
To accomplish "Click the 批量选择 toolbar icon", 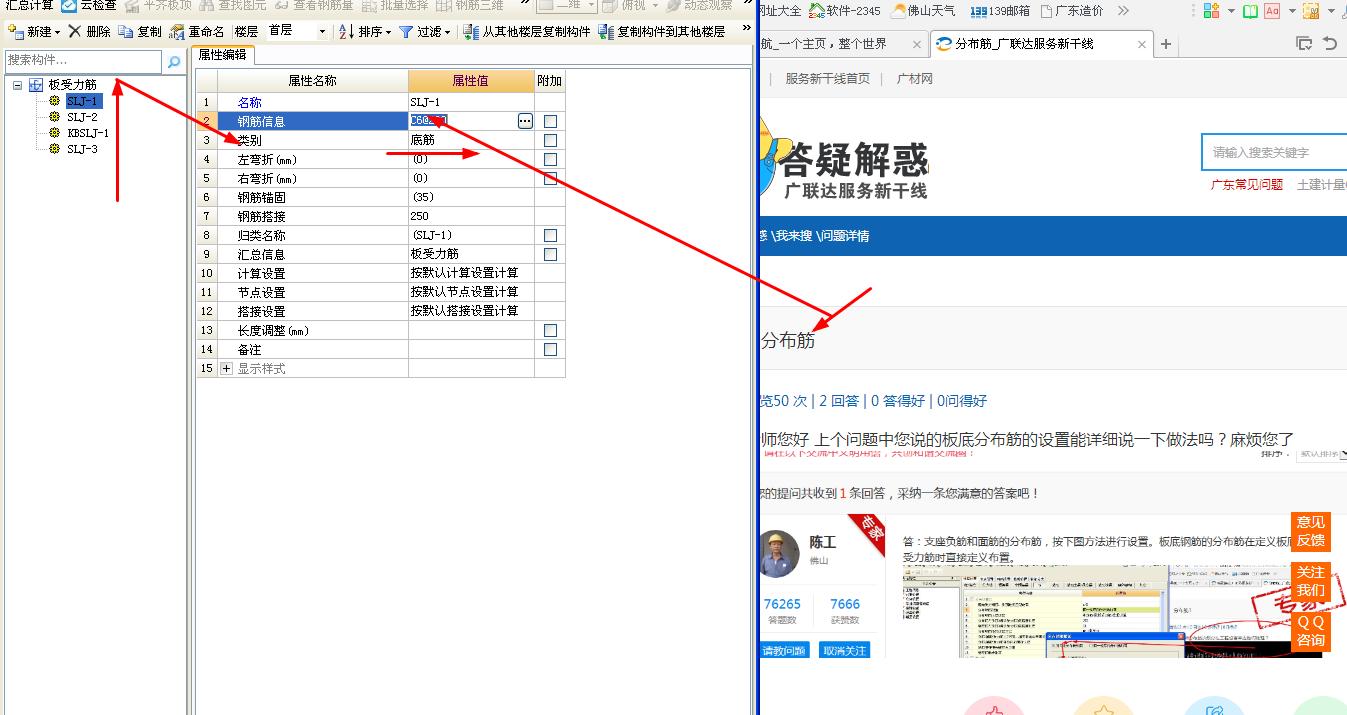I will pos(369,6).
